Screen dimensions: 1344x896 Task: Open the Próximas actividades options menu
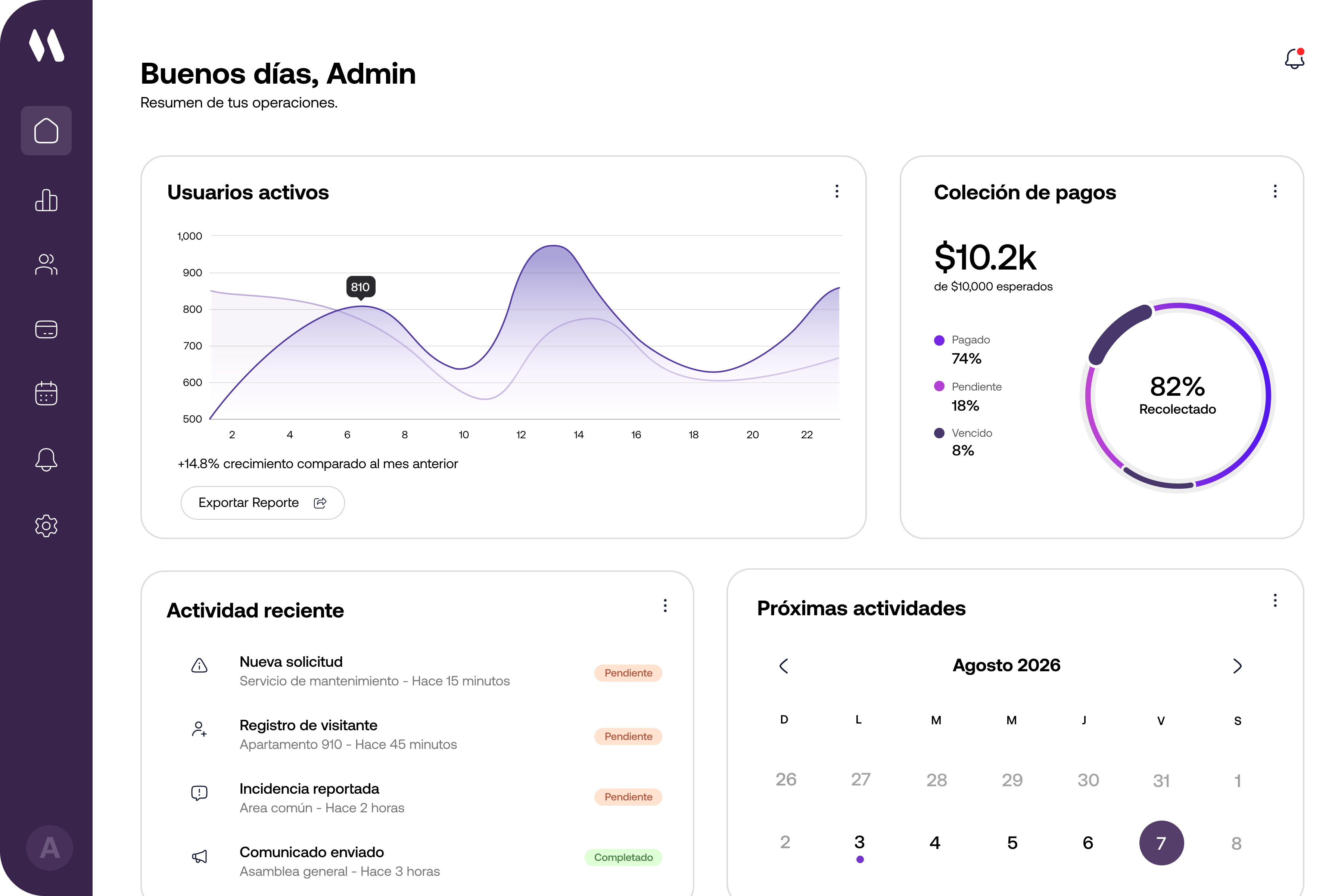(1275, 601)
